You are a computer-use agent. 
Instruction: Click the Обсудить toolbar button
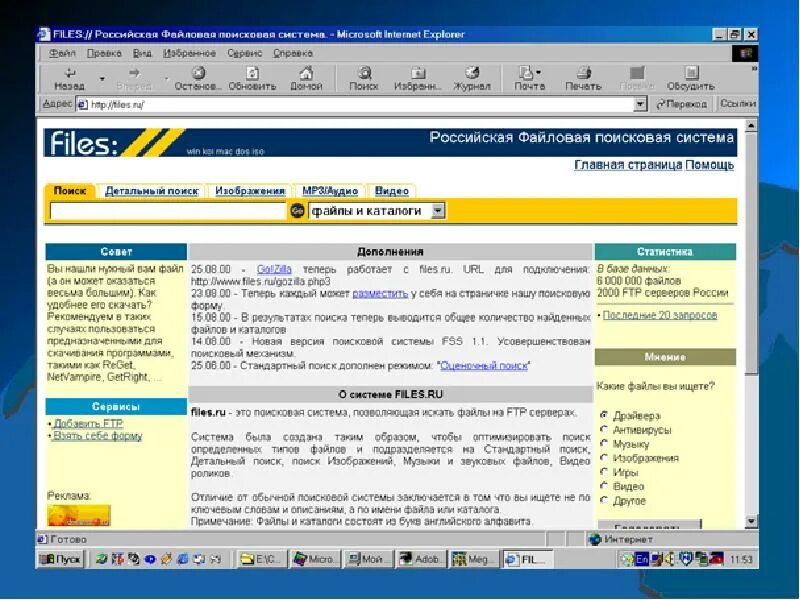[691, 79]
